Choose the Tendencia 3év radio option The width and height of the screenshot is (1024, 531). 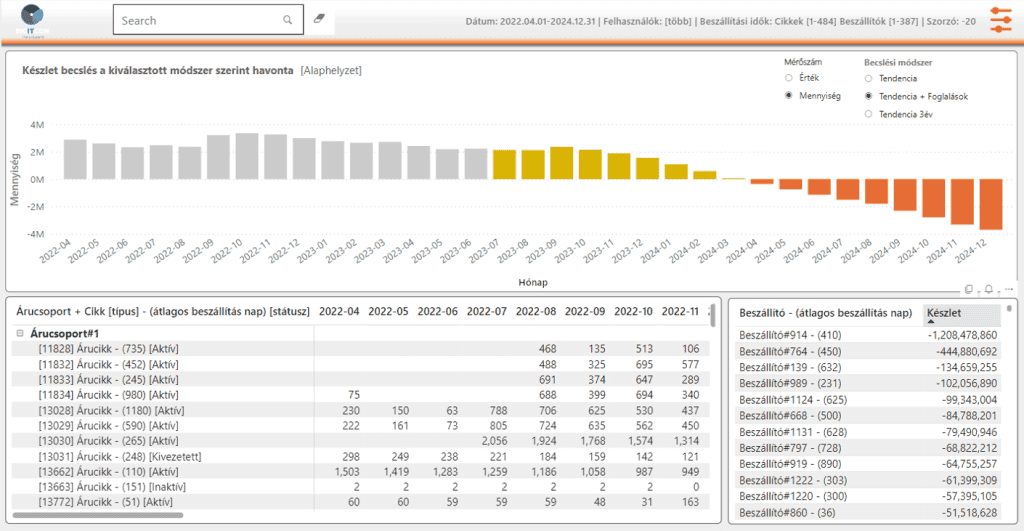point(868,114)
